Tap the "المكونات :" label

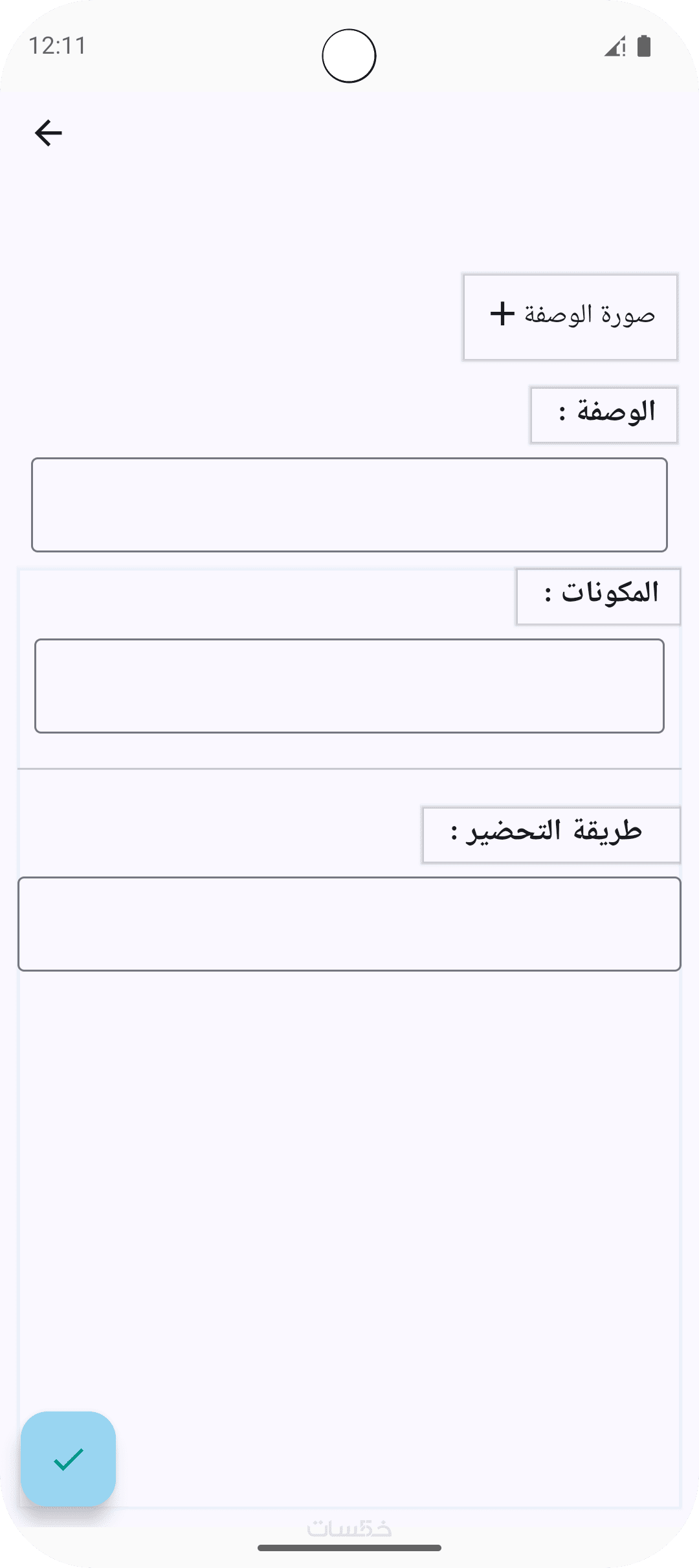pyautogui.click(x=598, y=596)
